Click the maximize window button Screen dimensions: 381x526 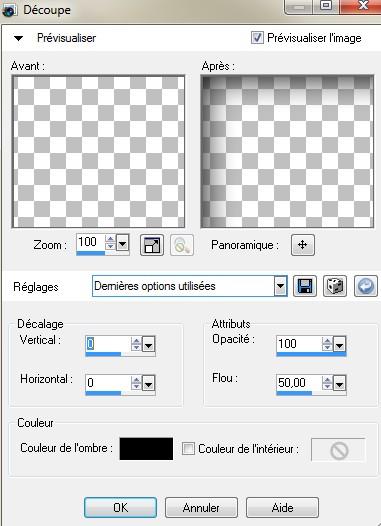[326, 6]
